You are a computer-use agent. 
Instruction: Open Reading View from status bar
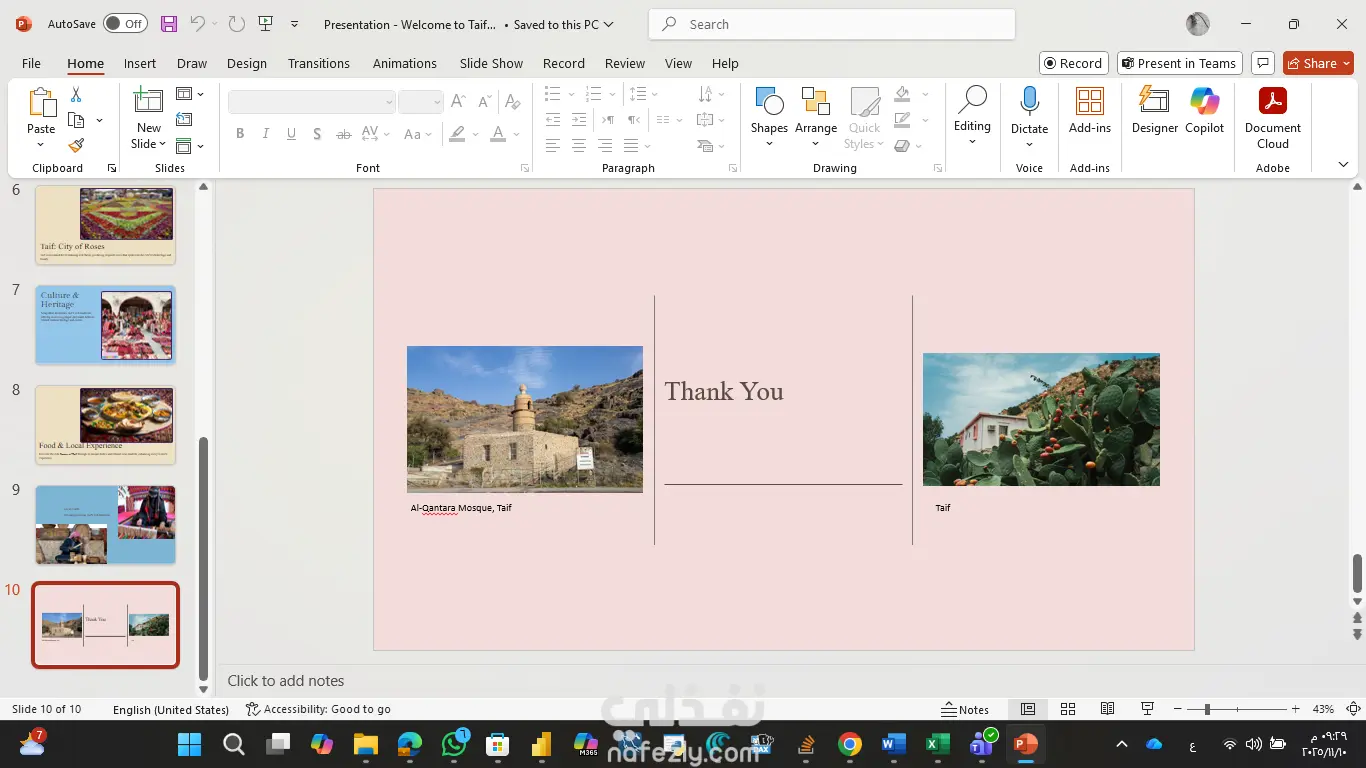(1107, 709)
